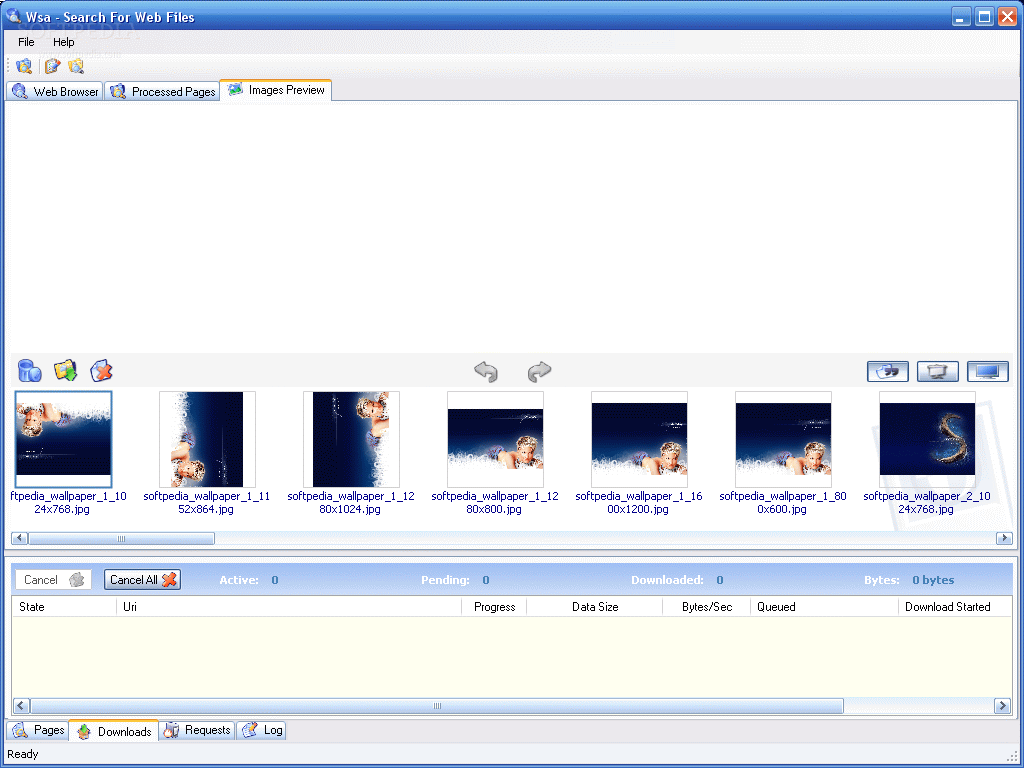
Task: Select the softpedia_wallpaper_1_1600x1200 thumbnail
Action: click(x=639, y=439)
